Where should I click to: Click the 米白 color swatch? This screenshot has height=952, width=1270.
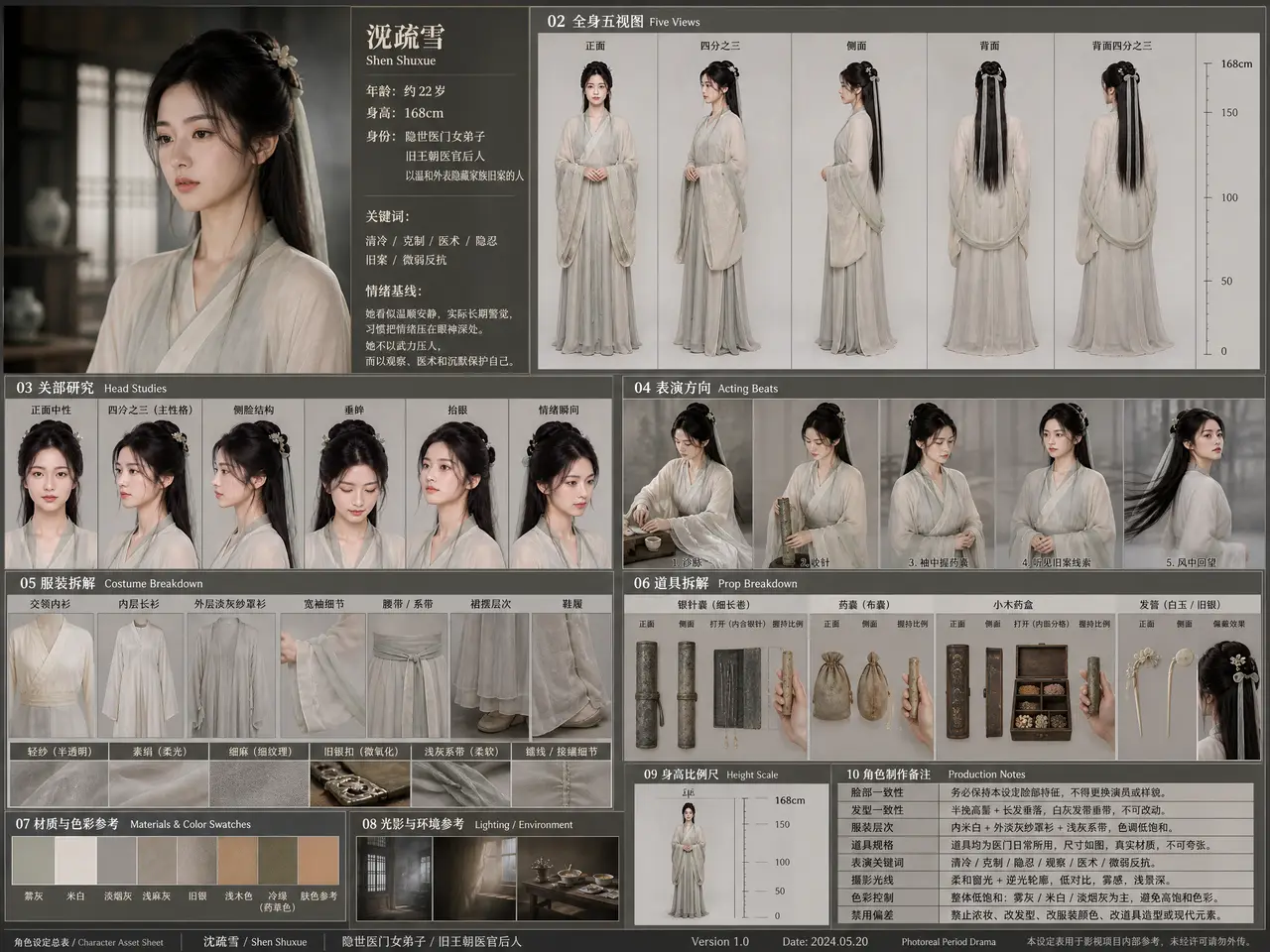(x=74, y=861)
